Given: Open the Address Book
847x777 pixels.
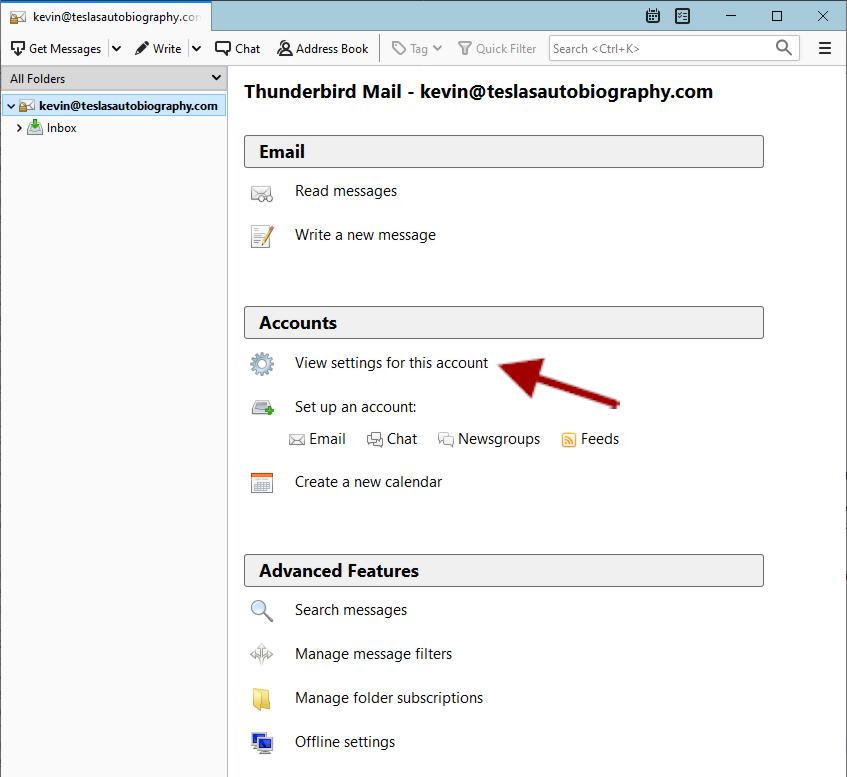Looking at the screenshot, I should [x=322, y=49].
